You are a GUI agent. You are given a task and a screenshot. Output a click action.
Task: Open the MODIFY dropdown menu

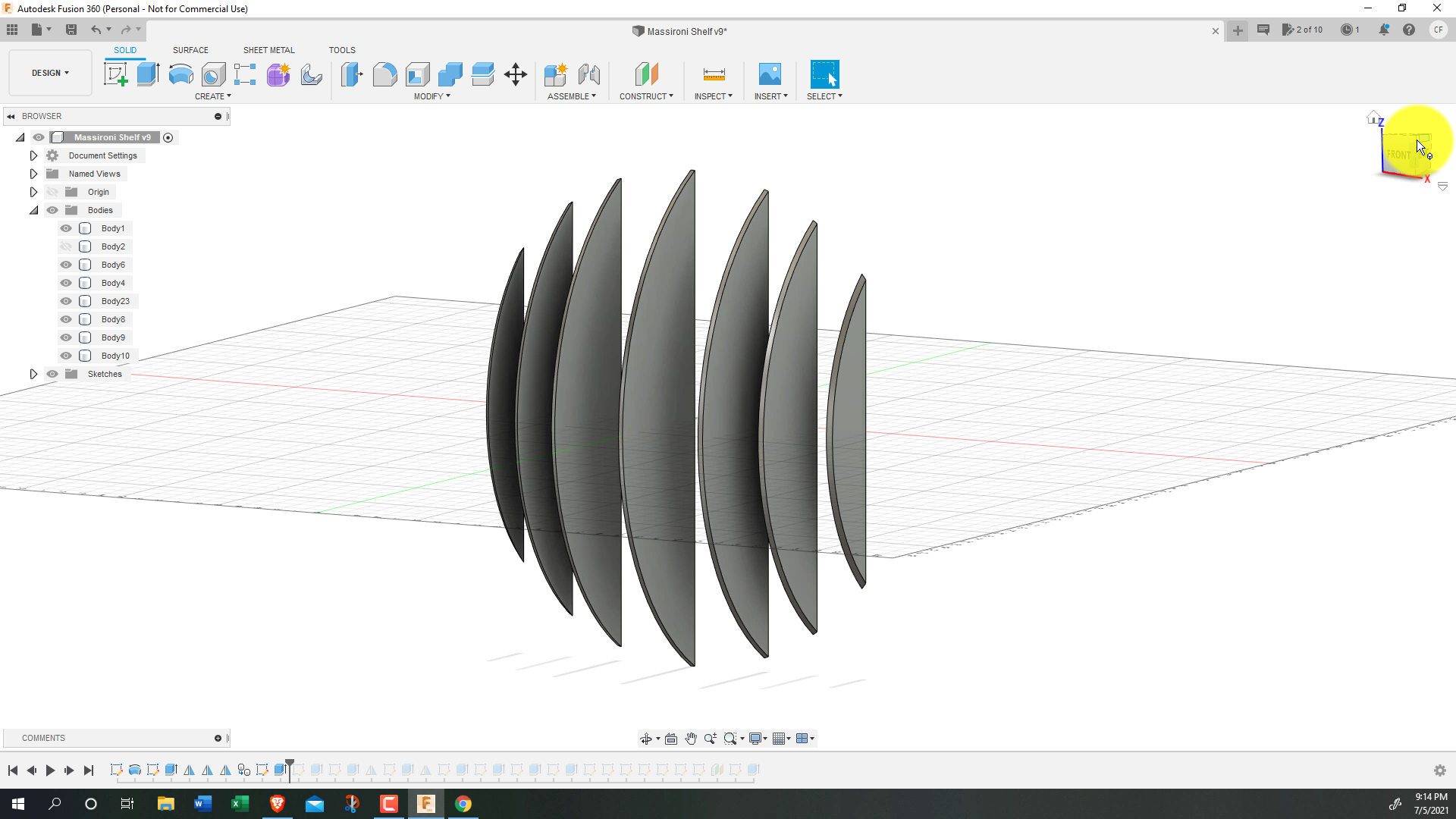(431, 96)
